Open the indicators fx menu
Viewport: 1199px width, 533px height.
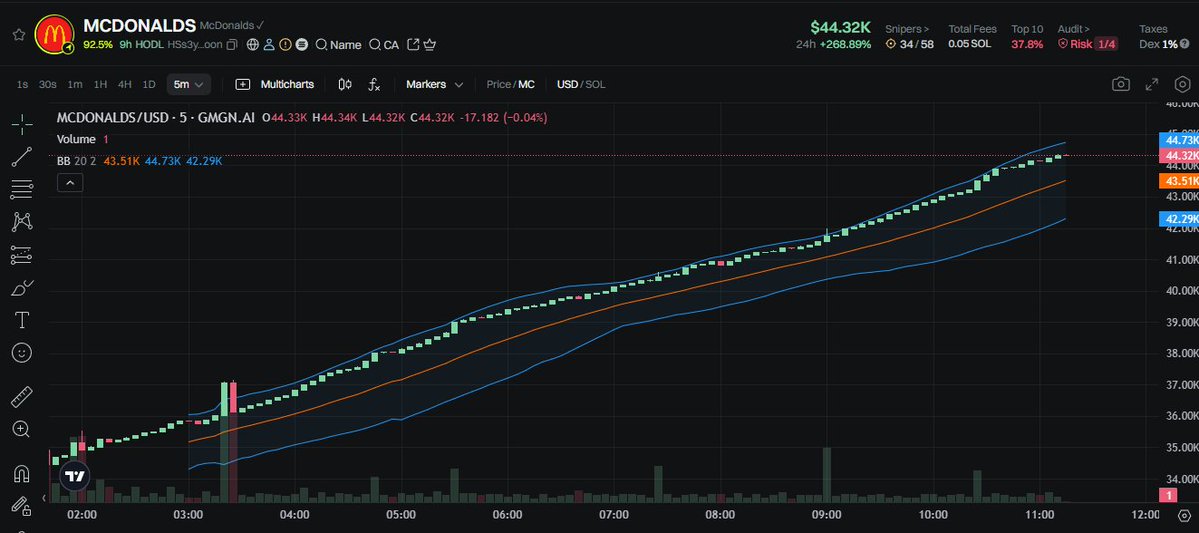375,85
